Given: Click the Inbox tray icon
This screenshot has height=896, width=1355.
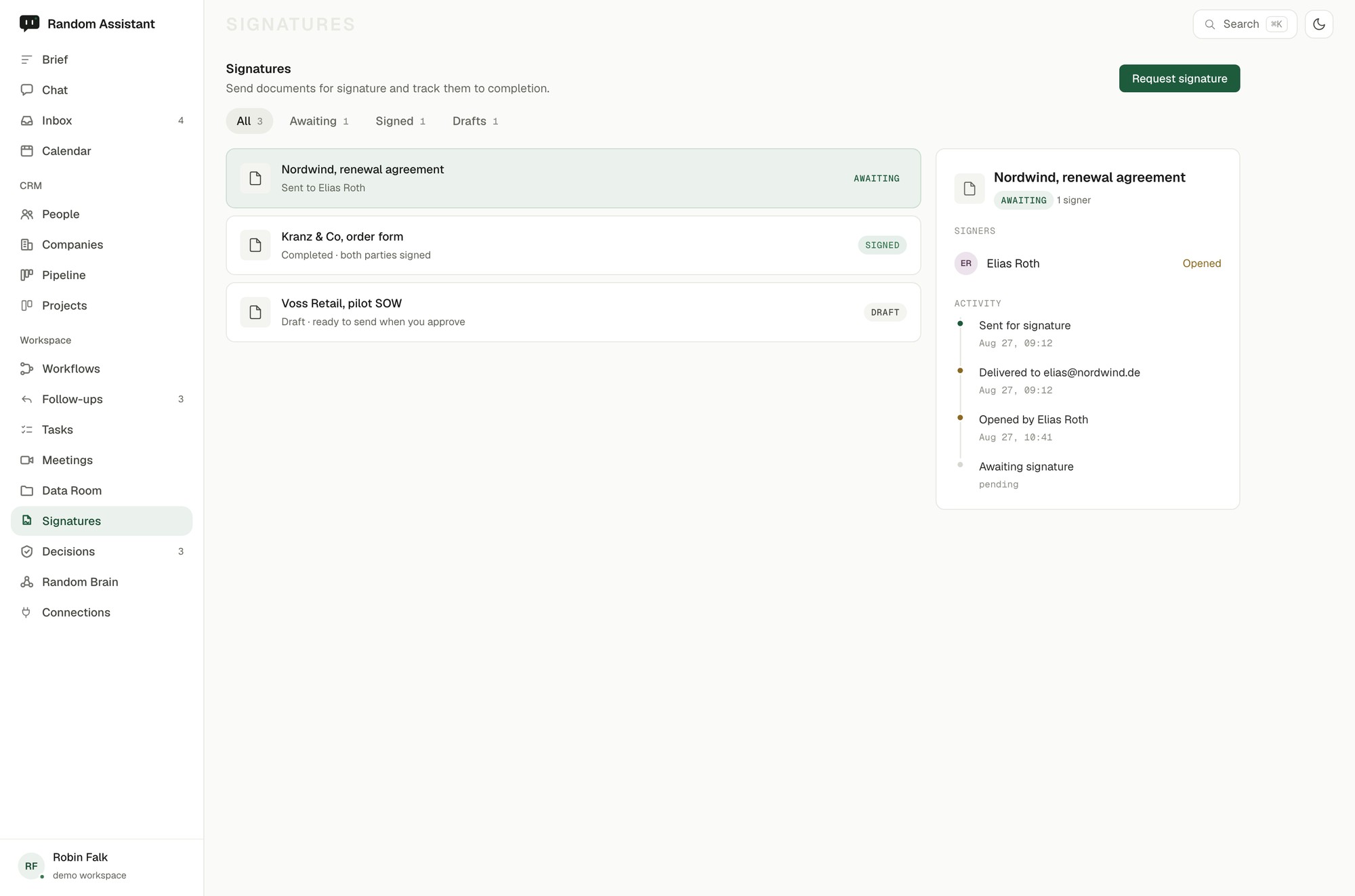Looking at the screenshot, I should pos(27,121).
